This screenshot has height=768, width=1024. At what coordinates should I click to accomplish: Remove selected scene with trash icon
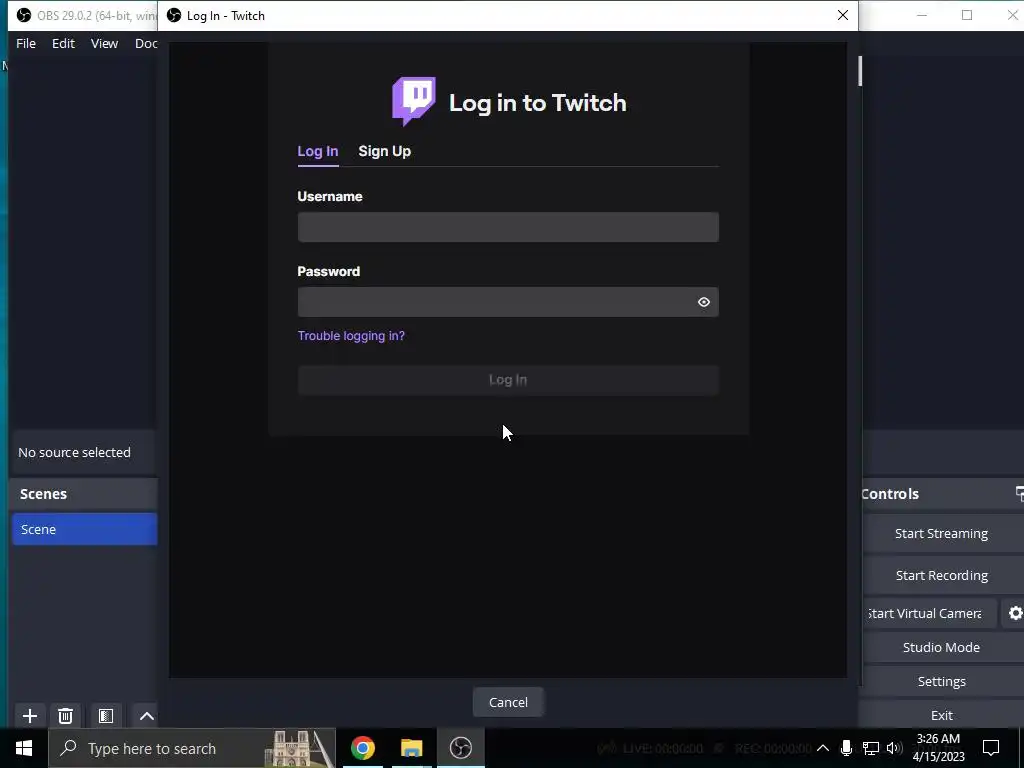point(65,716)
